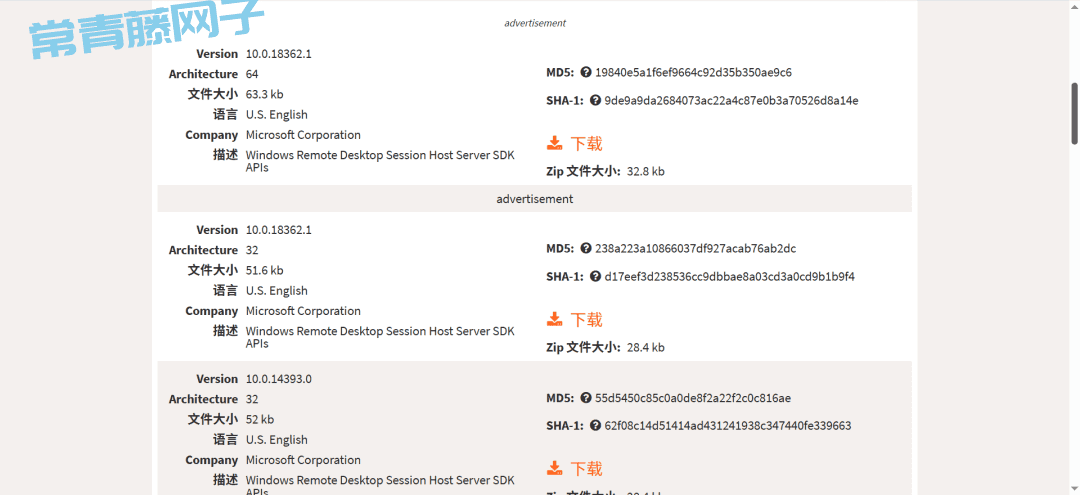Click the Zip 文件大小 28.4 kb text
Viewport: 1080px width, 495px height.
(605, 348)
